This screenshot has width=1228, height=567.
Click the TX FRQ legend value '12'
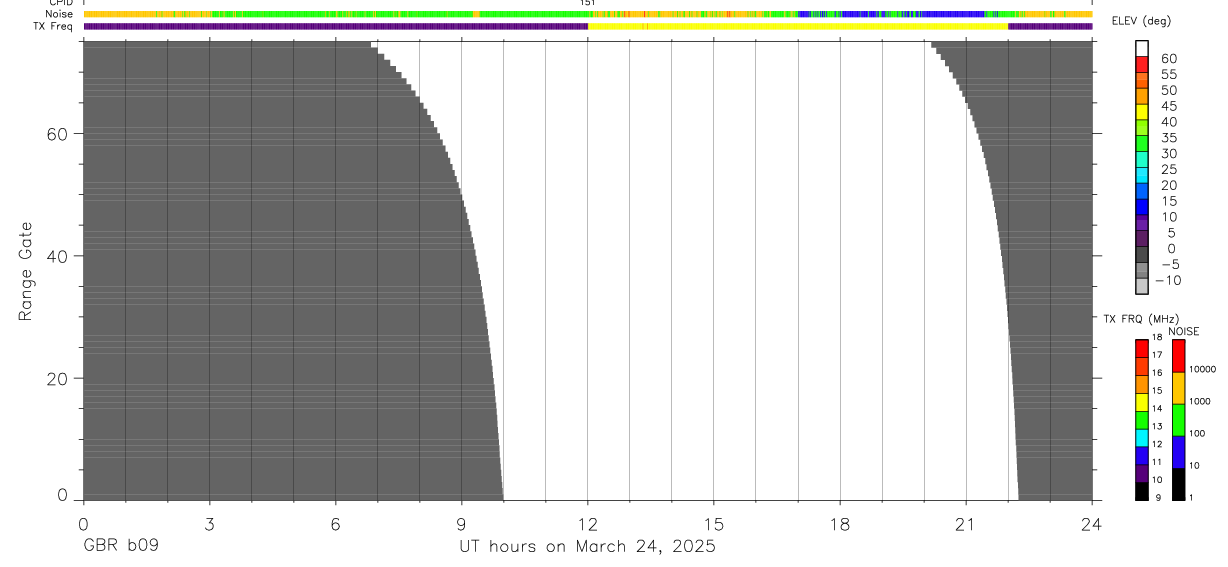point(1157,444)
